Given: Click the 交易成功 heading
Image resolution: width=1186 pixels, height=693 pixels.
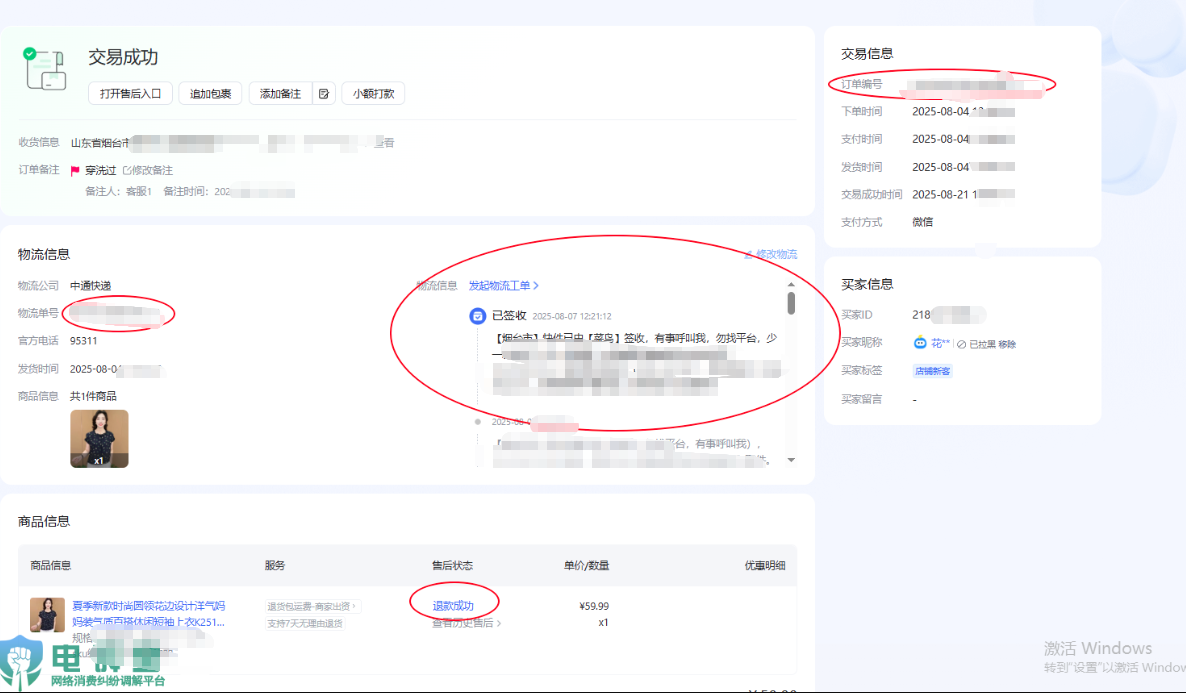Looking at the screenshot, I should click(123, 57).
